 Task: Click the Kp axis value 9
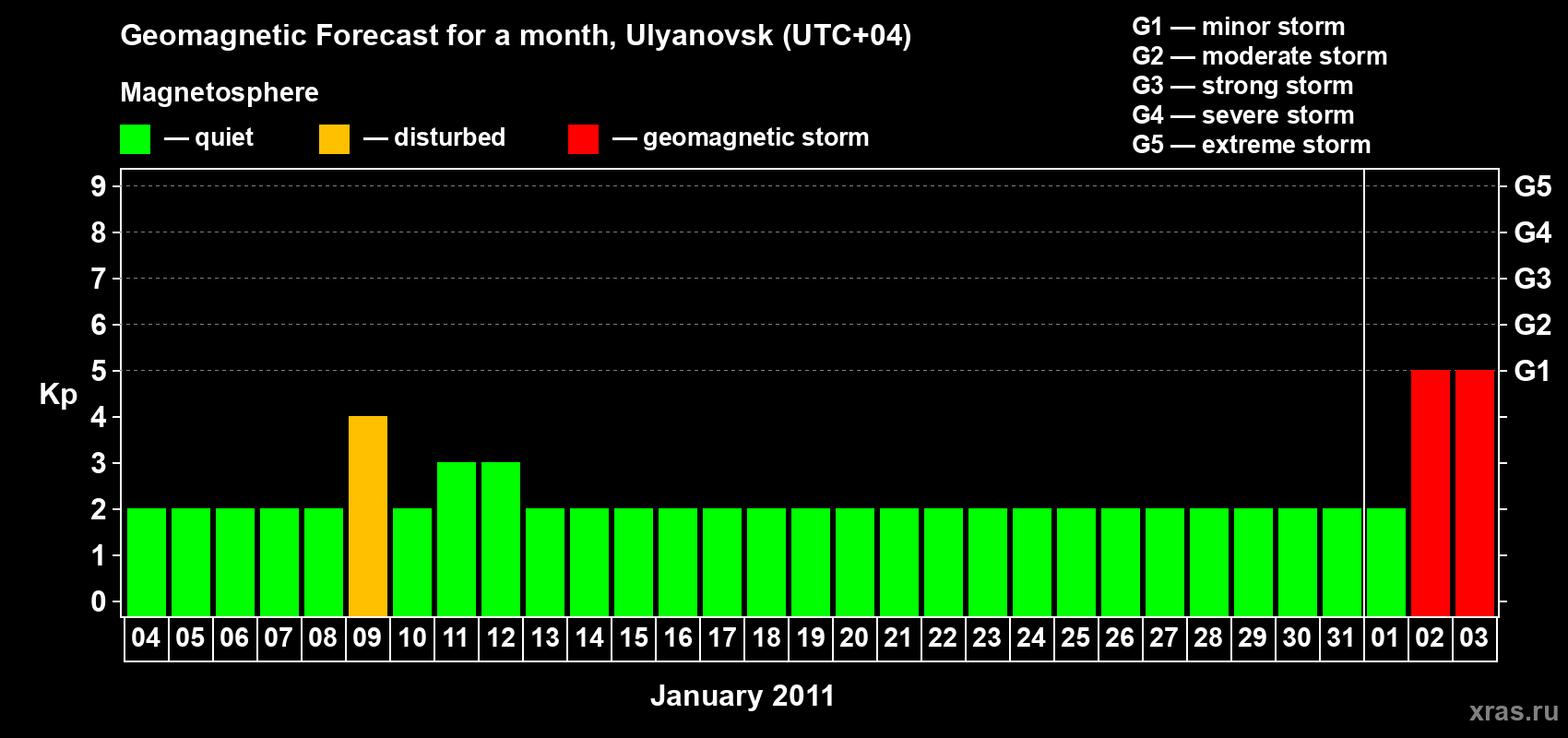pos(99,186)
